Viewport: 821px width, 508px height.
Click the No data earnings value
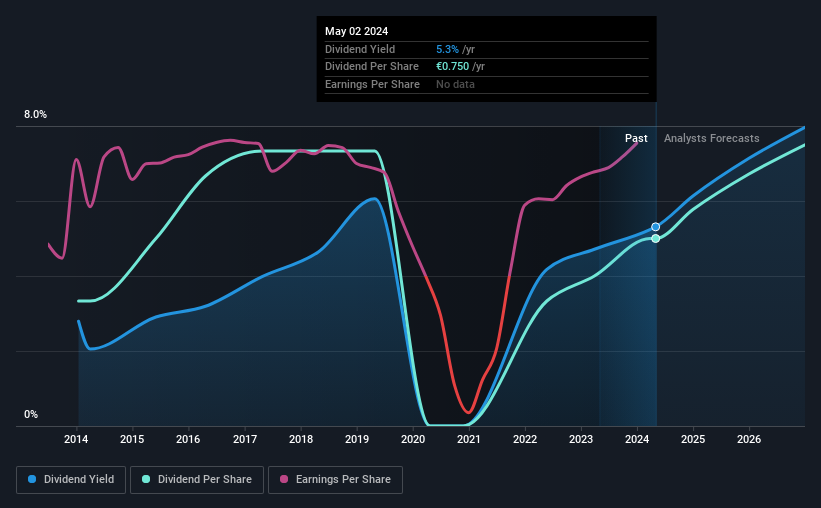456,84
